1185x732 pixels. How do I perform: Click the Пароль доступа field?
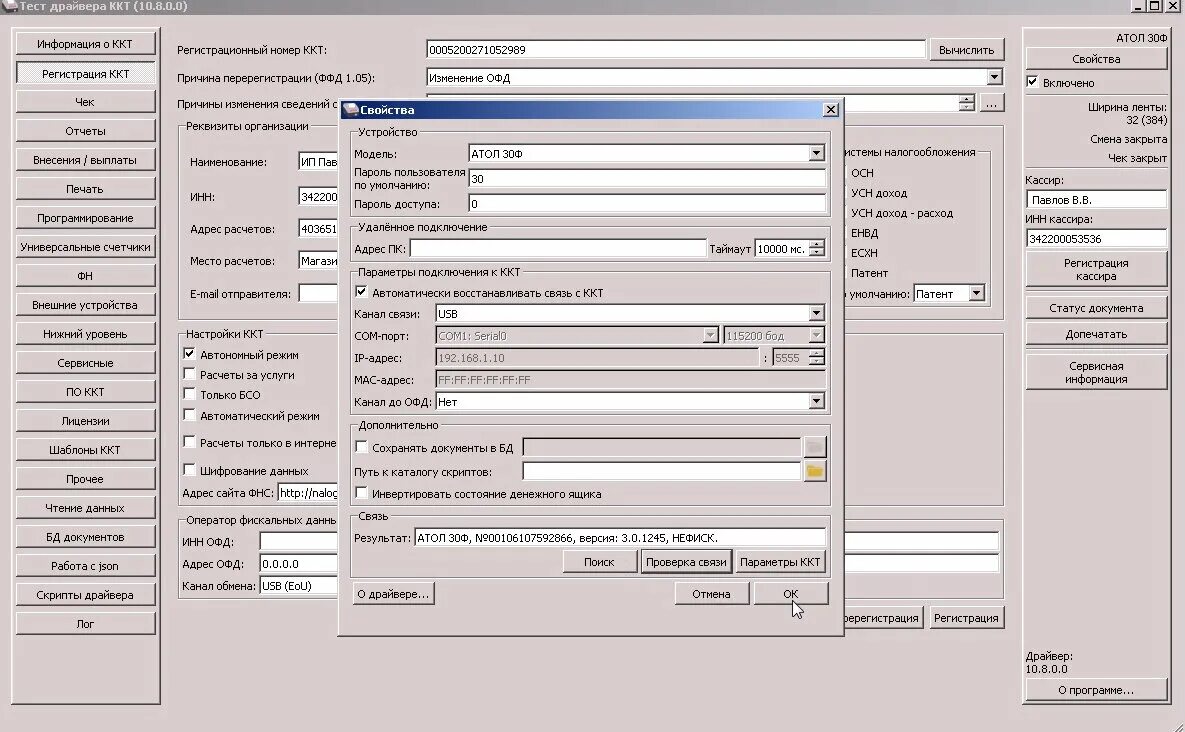tap(647, 203)
